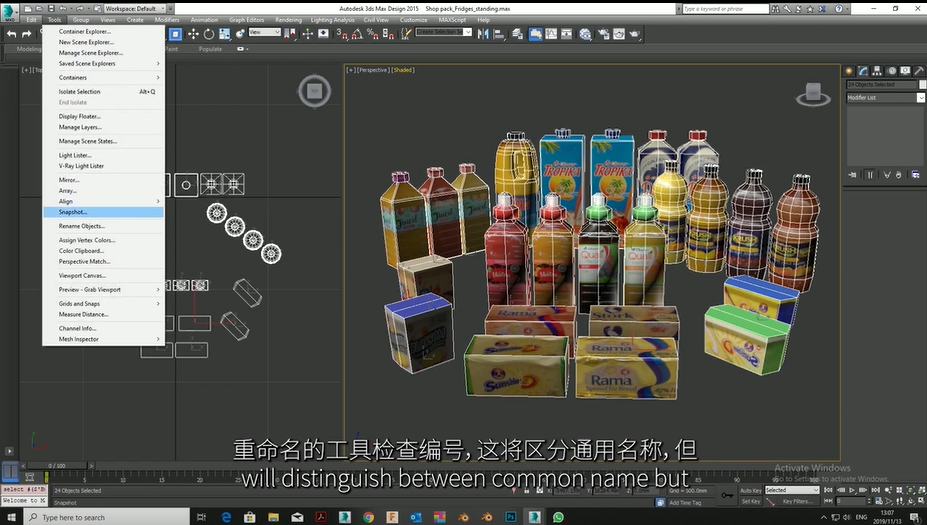
Task: Click the object color swatch beside the name field
Action: coord(922,85)
